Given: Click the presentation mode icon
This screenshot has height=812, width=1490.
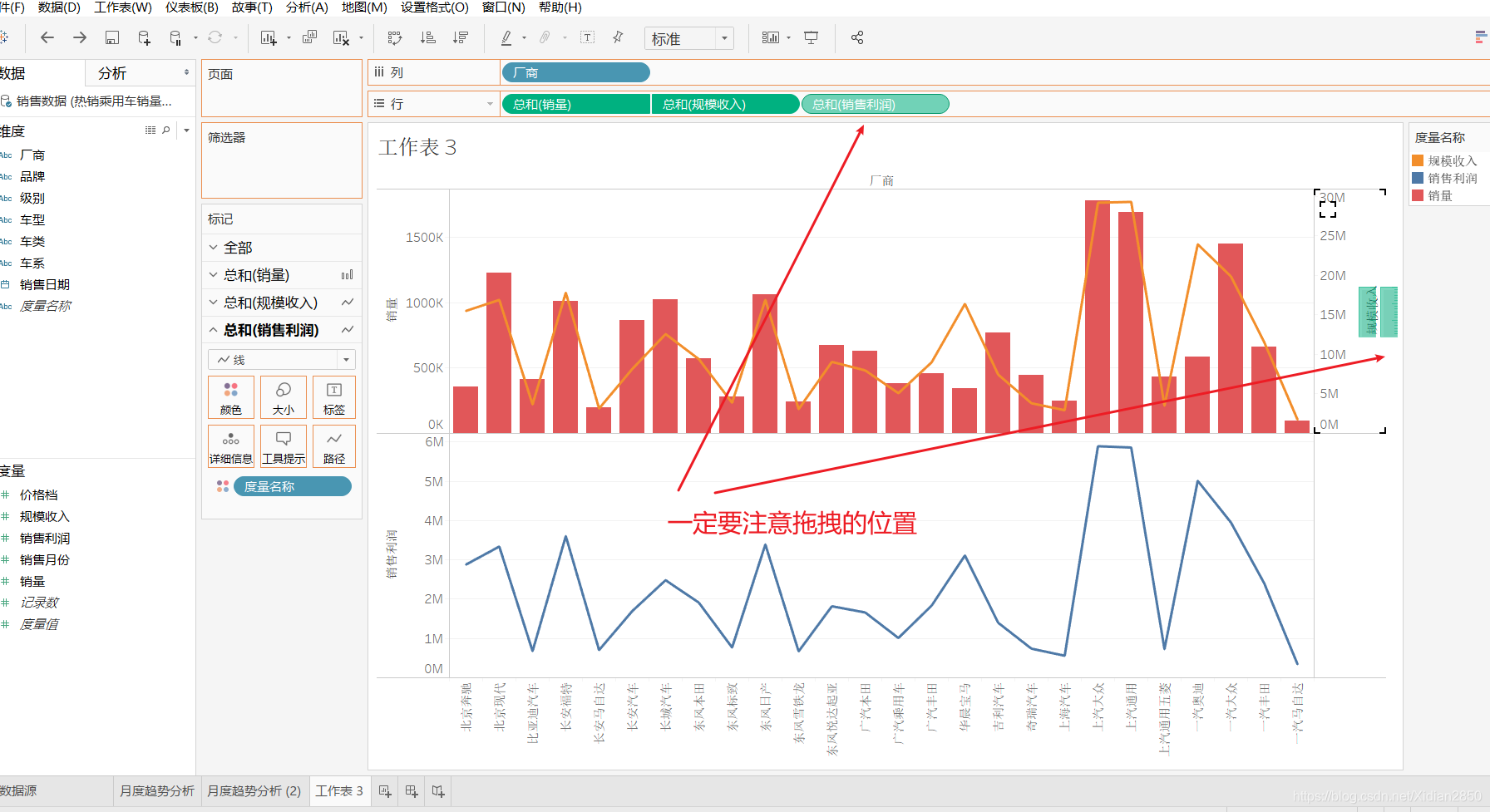Looking at the screenshot, I should (x=811, y=37).
